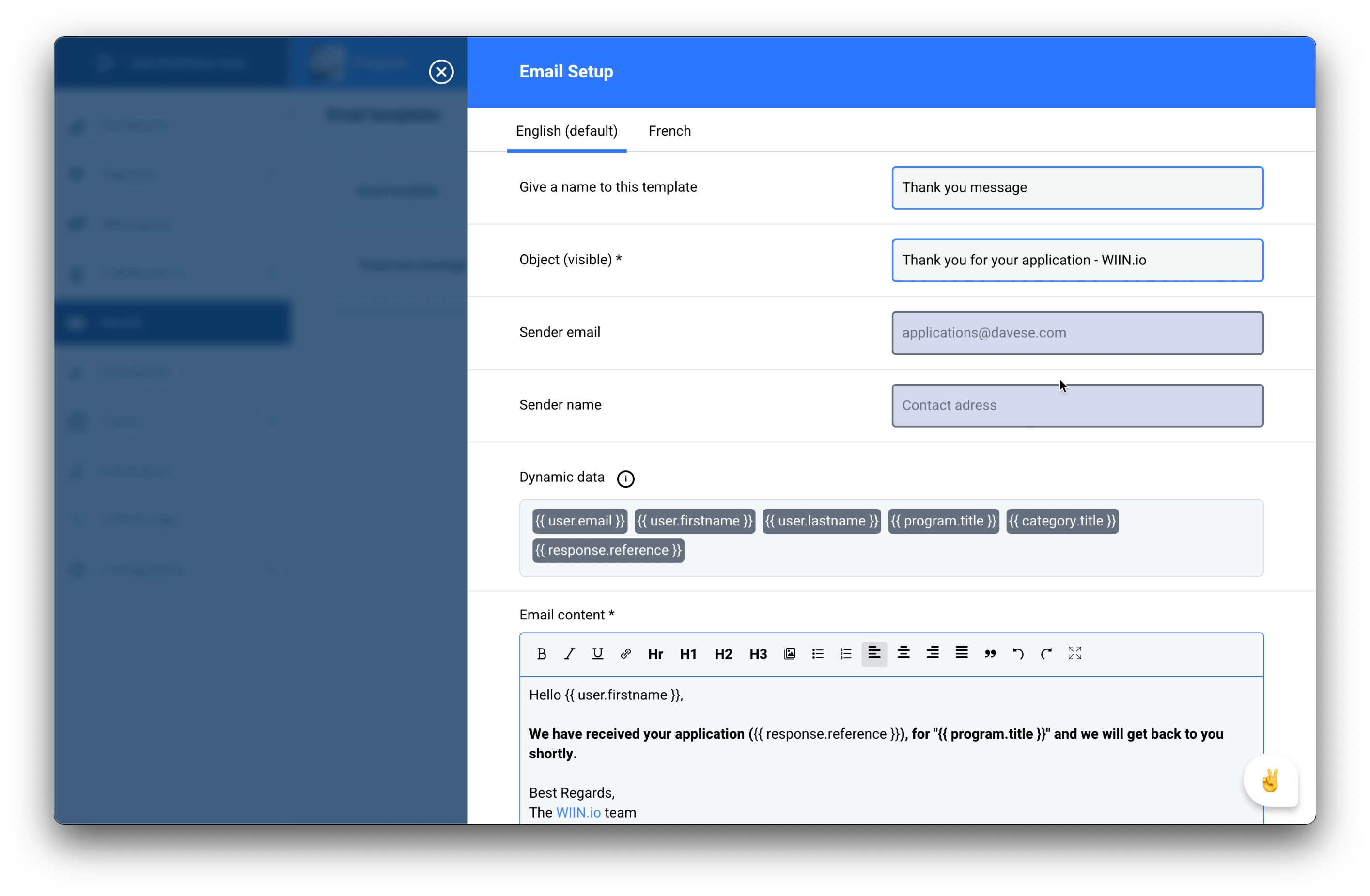Insert the {{ user.lastname }} tag
This screenshot has width=1370, height=896.
pos(822,521)
